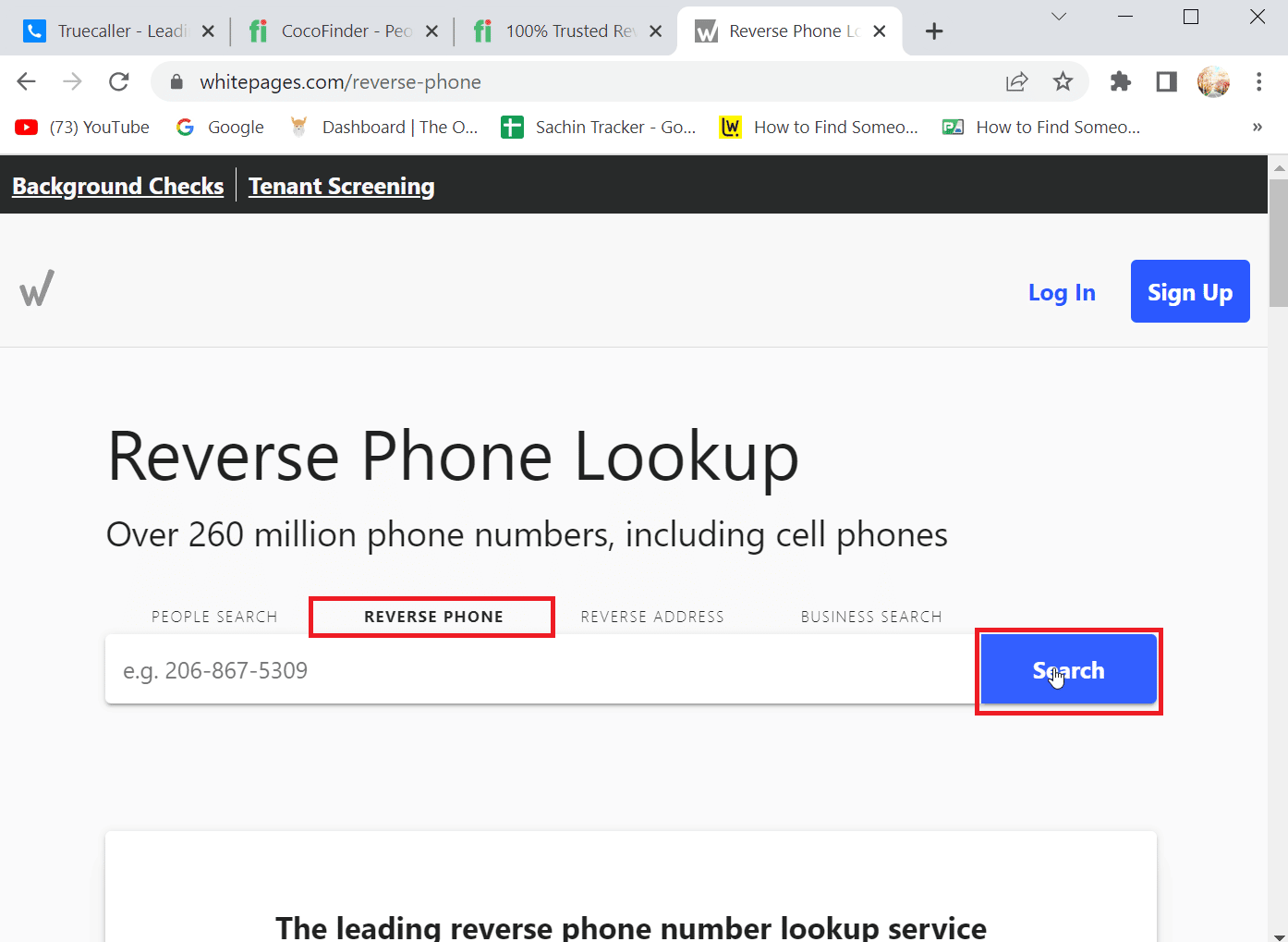Click the Sign Up button
1288x942 pixels.
pos(1190,291)
